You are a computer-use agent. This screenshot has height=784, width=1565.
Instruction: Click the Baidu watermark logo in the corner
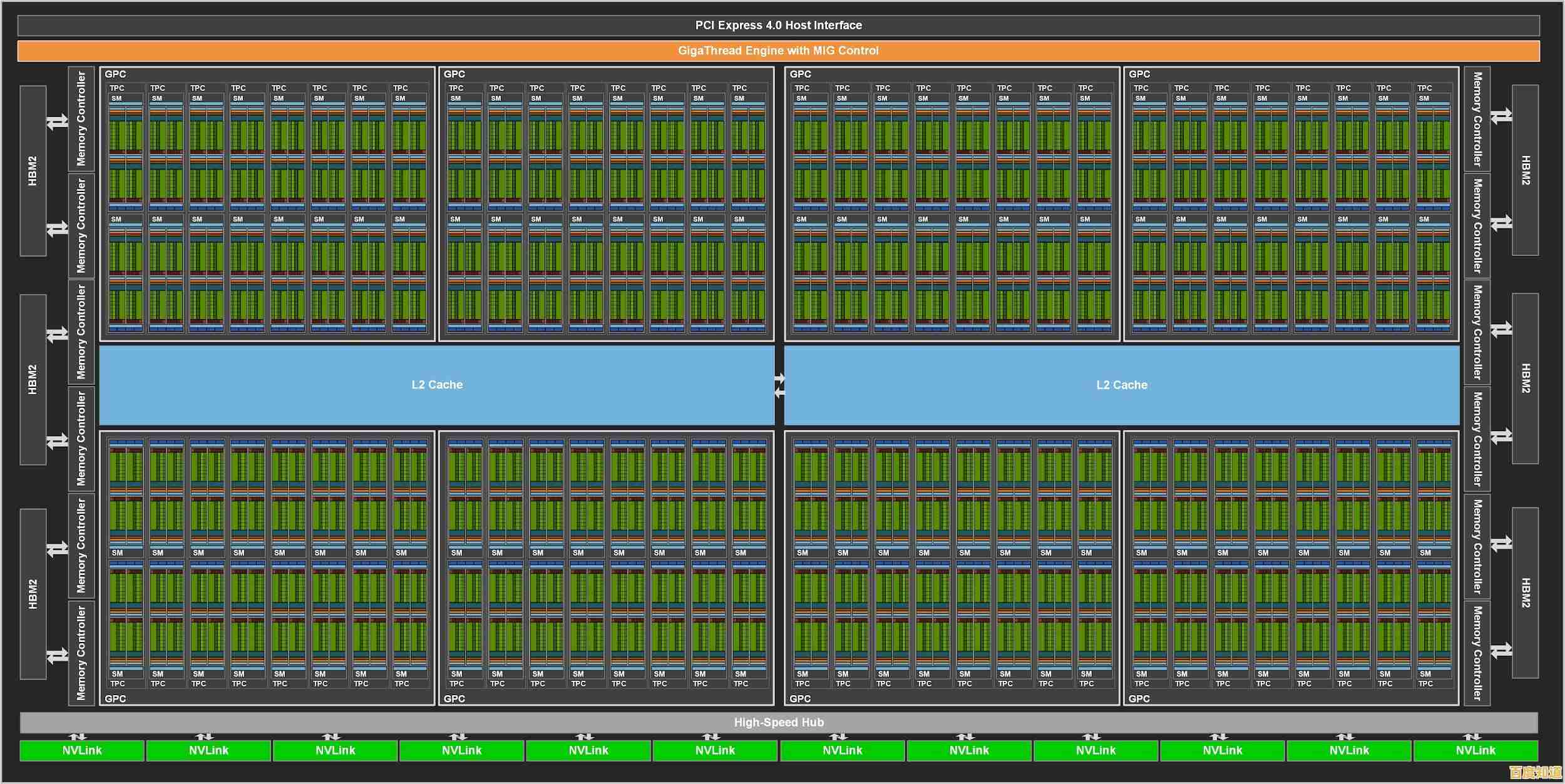[x=1535, y=772]
